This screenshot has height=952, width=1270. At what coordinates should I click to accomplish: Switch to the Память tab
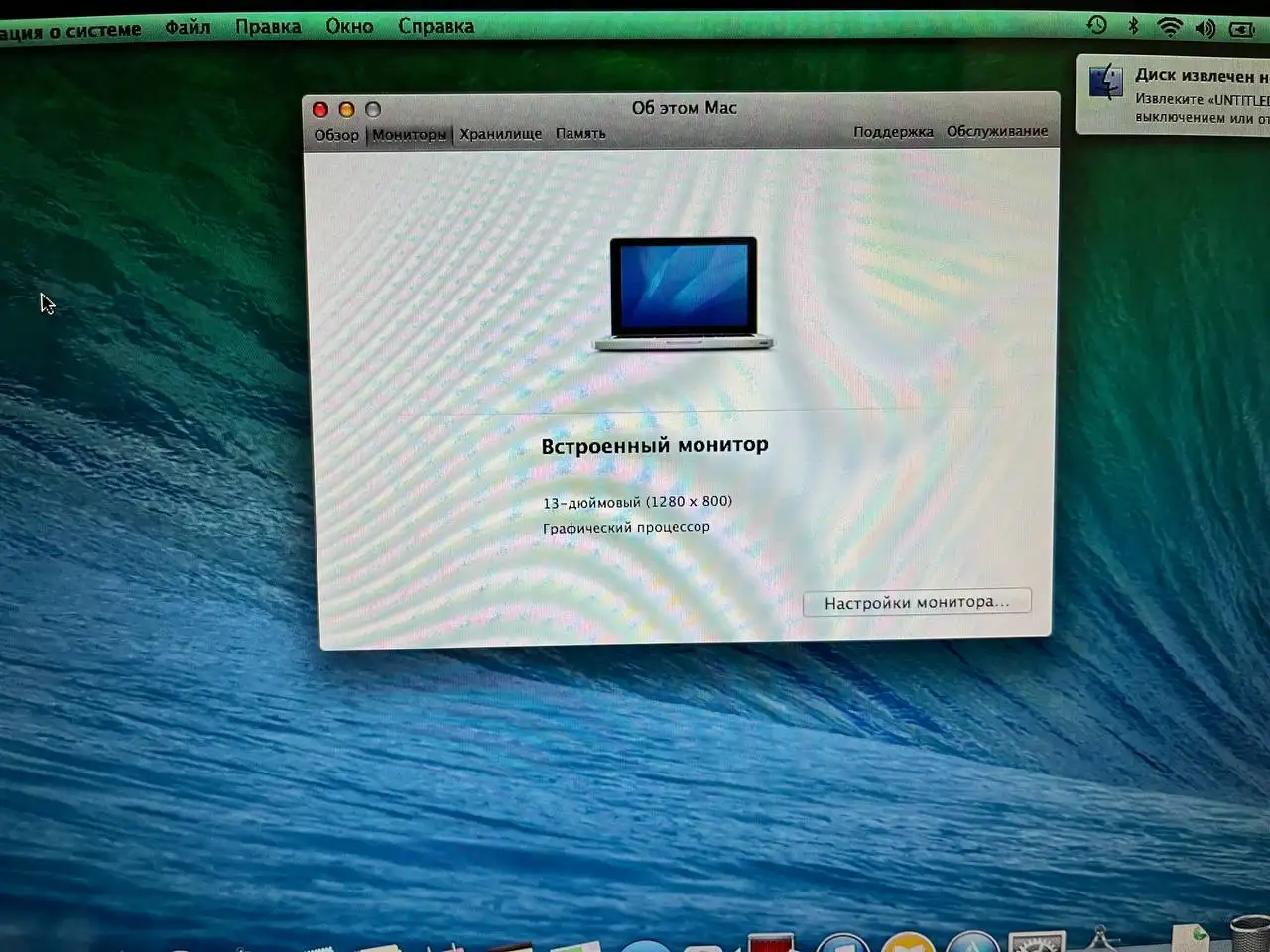tap(580, 133)
